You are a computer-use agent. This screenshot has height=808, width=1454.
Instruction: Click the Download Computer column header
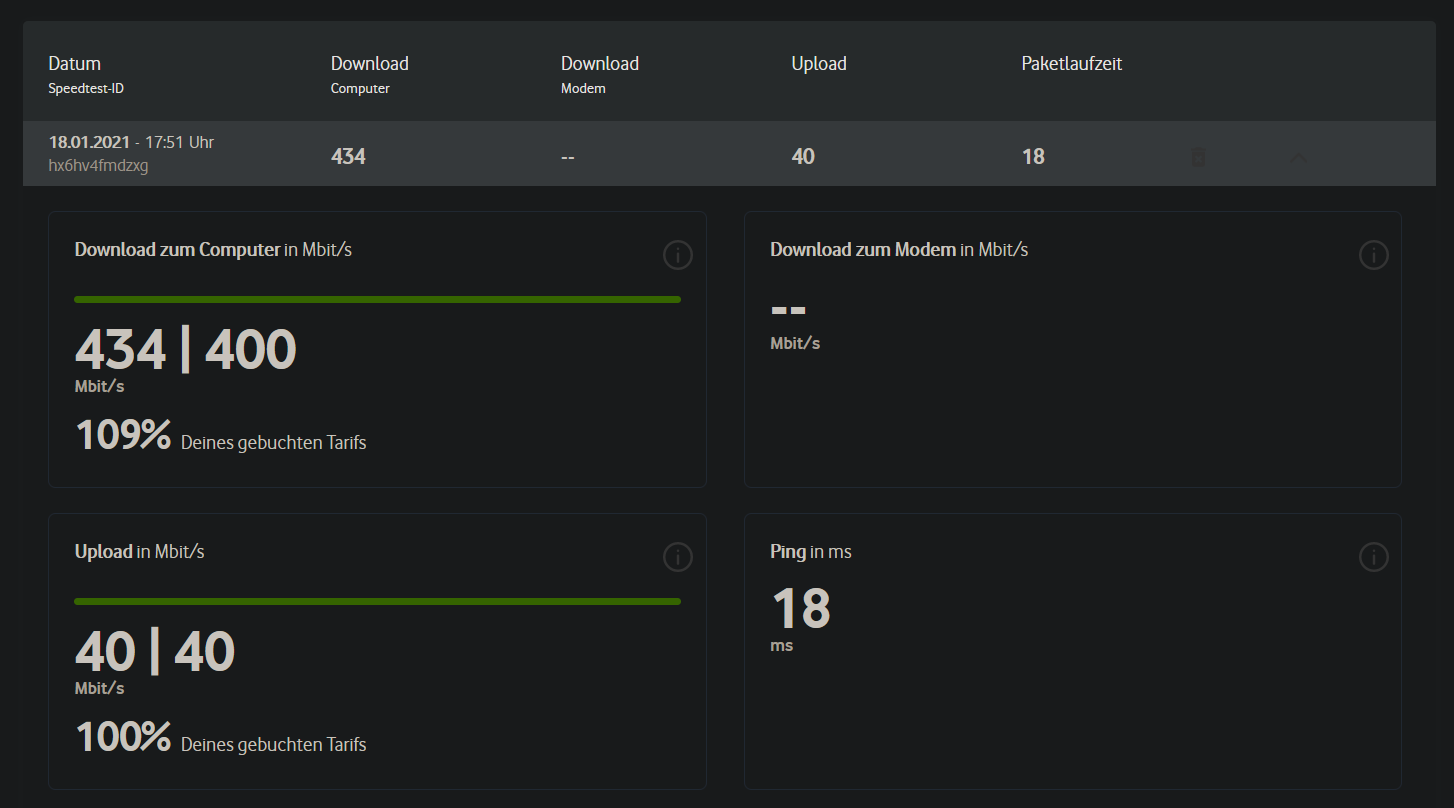pyautogui.click(x=369, y=64)
